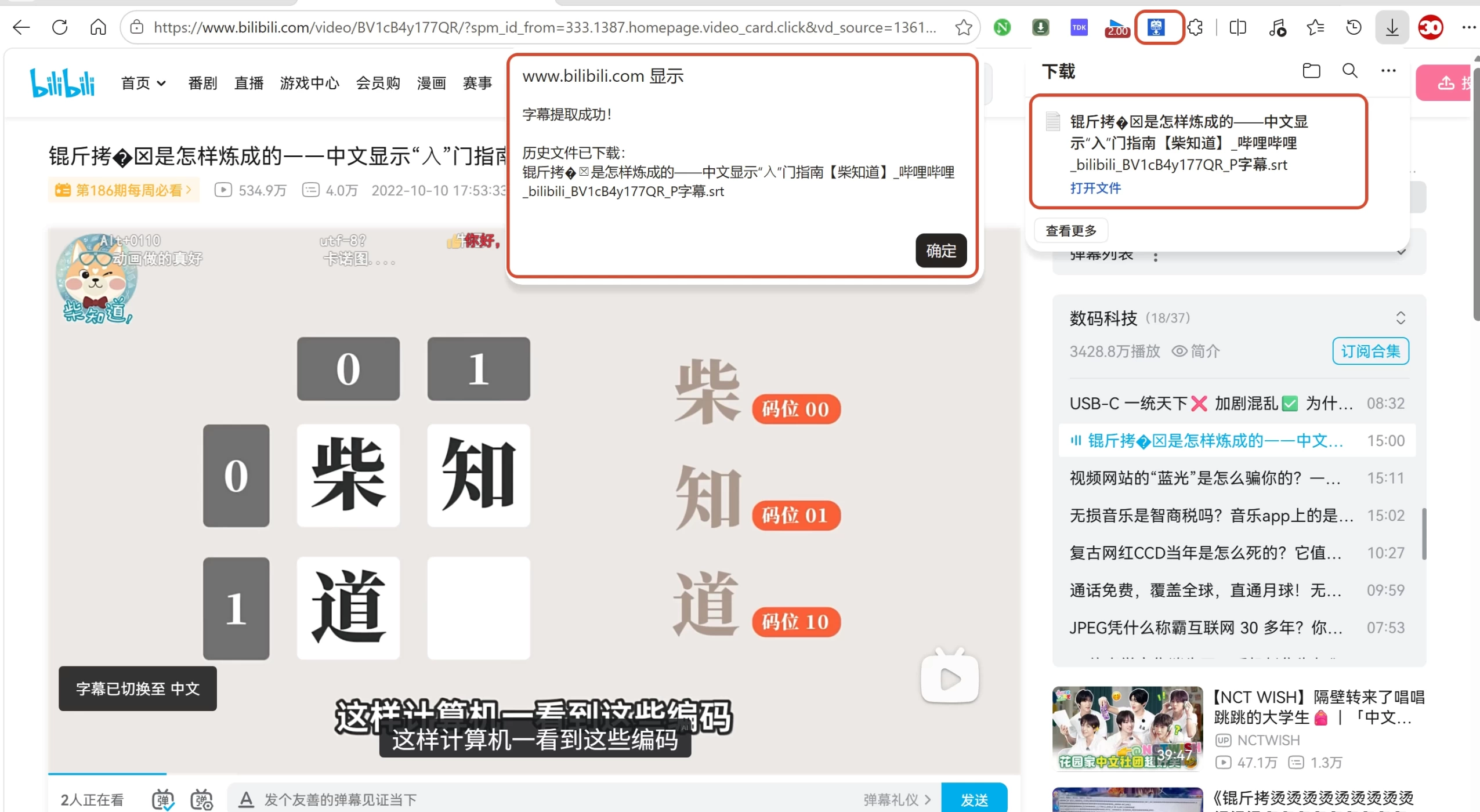
Task: Open 会员购 navigation item
Action: [378, 83]
